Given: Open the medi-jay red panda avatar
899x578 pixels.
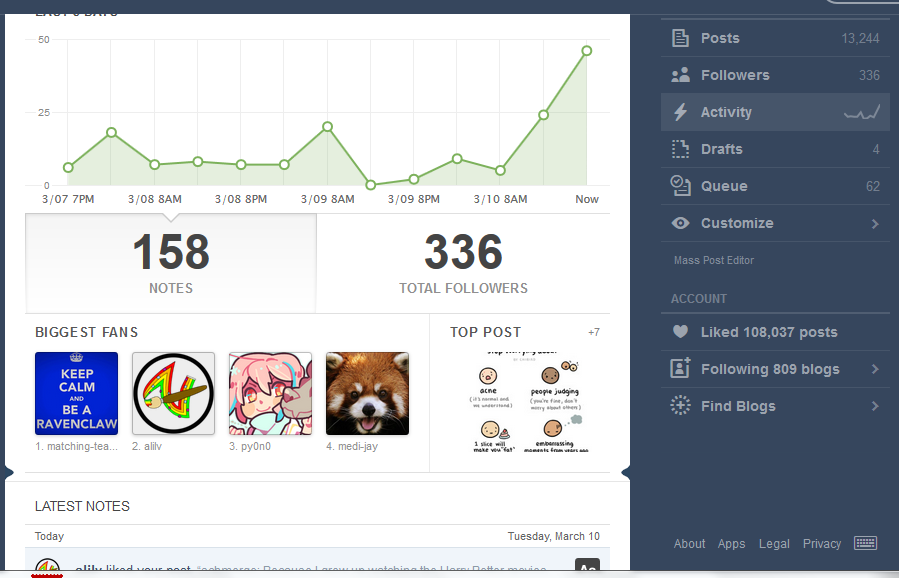Looking at the screenshot, I should tap(368, 393).
